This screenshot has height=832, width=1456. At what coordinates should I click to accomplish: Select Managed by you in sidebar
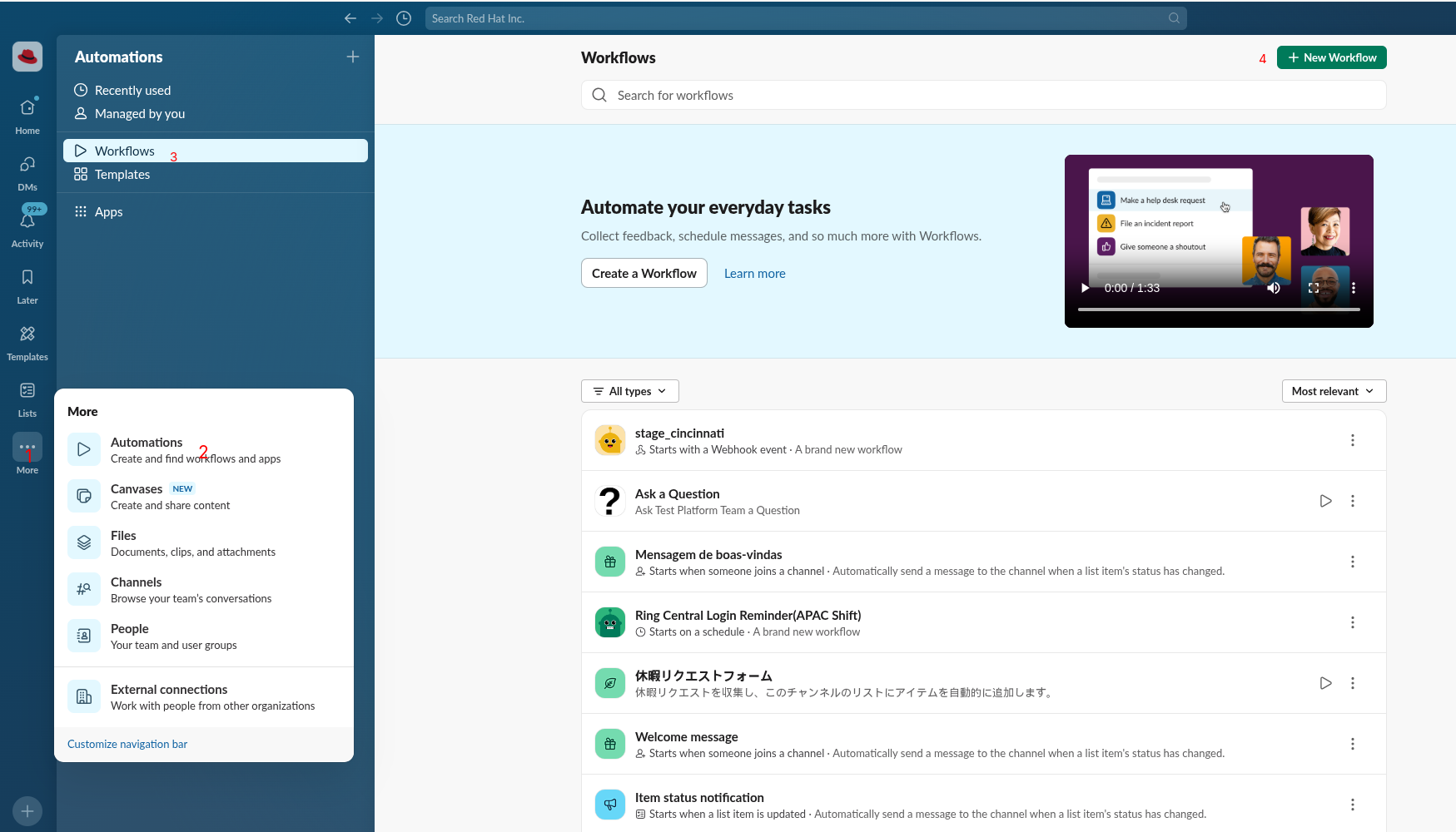(216, 113)
